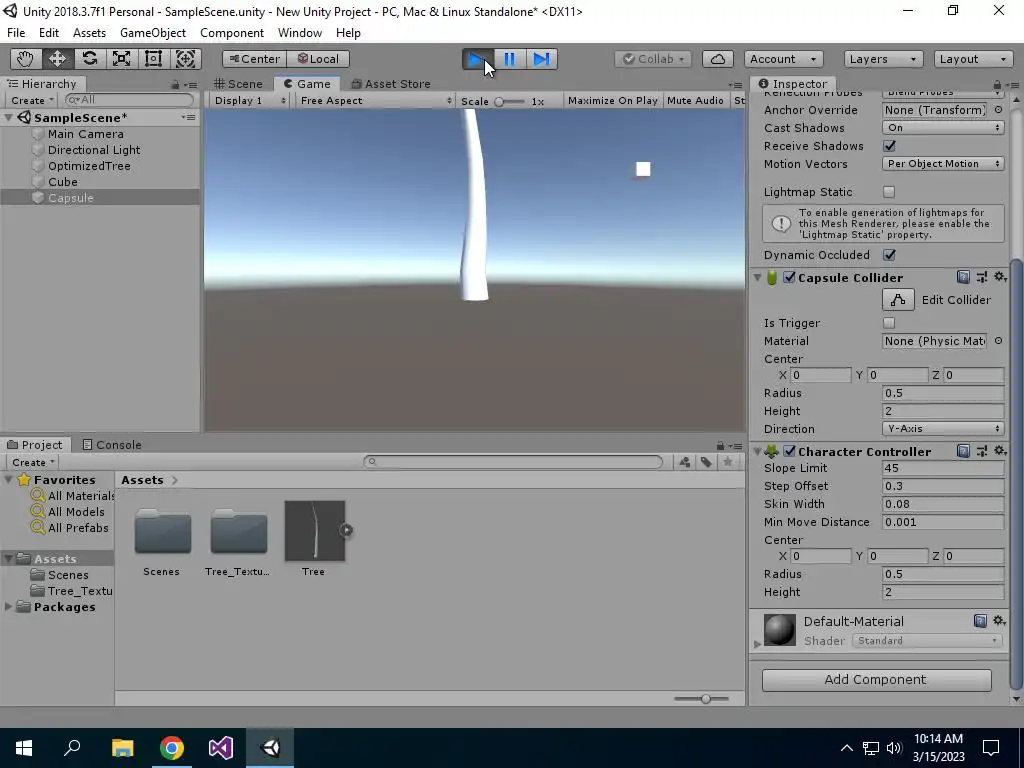Adjust Project icon size slider

pos(701,699)
